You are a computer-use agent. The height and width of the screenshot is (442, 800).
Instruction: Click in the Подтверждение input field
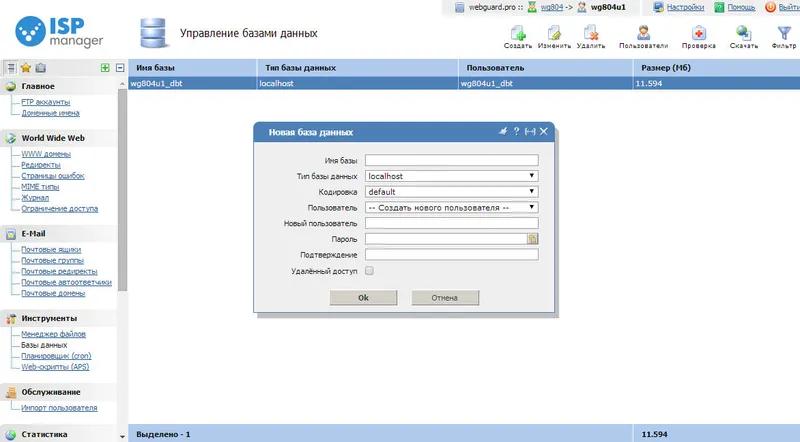(452, 255)
